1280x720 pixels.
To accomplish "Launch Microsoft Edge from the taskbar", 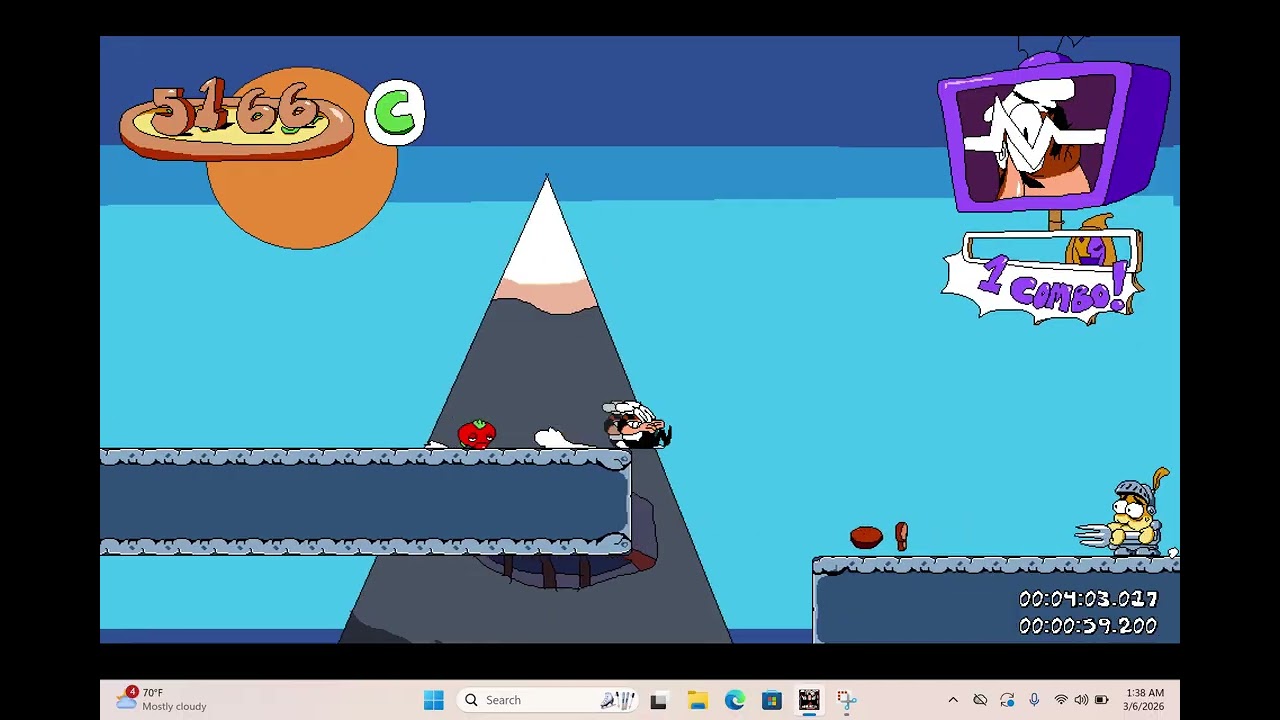I will [735, 700].
